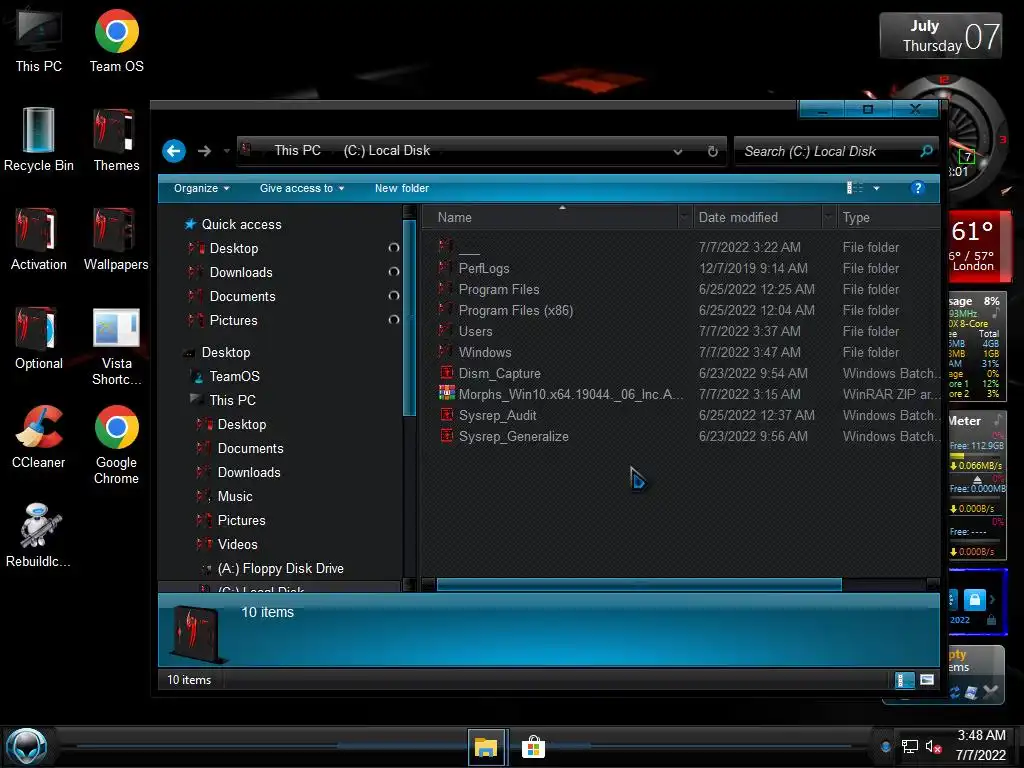Select TeamOS in navigation pane
The height and width of the screenshot is (768, 1024).
pyautogui.click(x=226, y=376)
